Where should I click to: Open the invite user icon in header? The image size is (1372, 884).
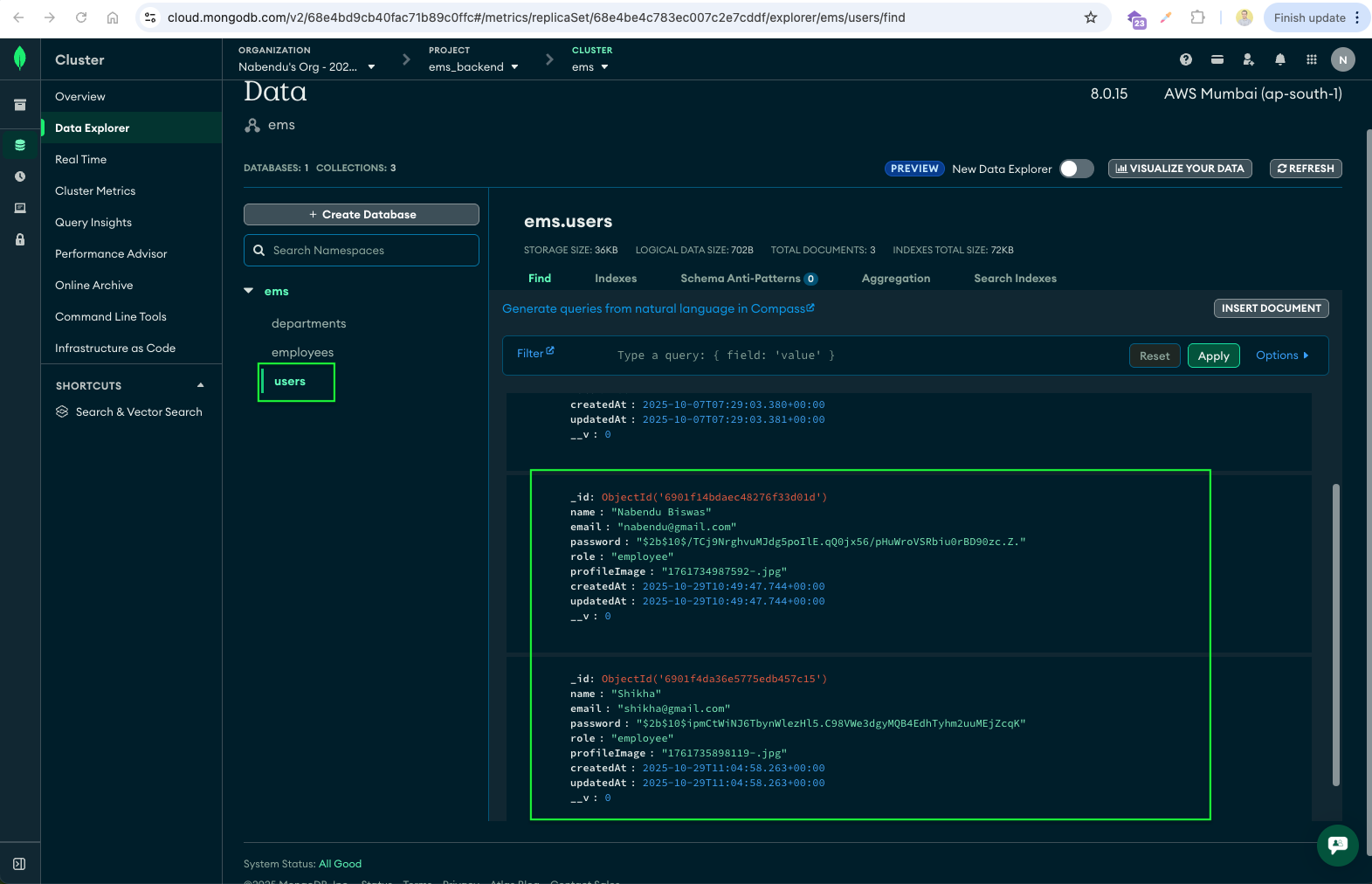[x=1249, y=59]
